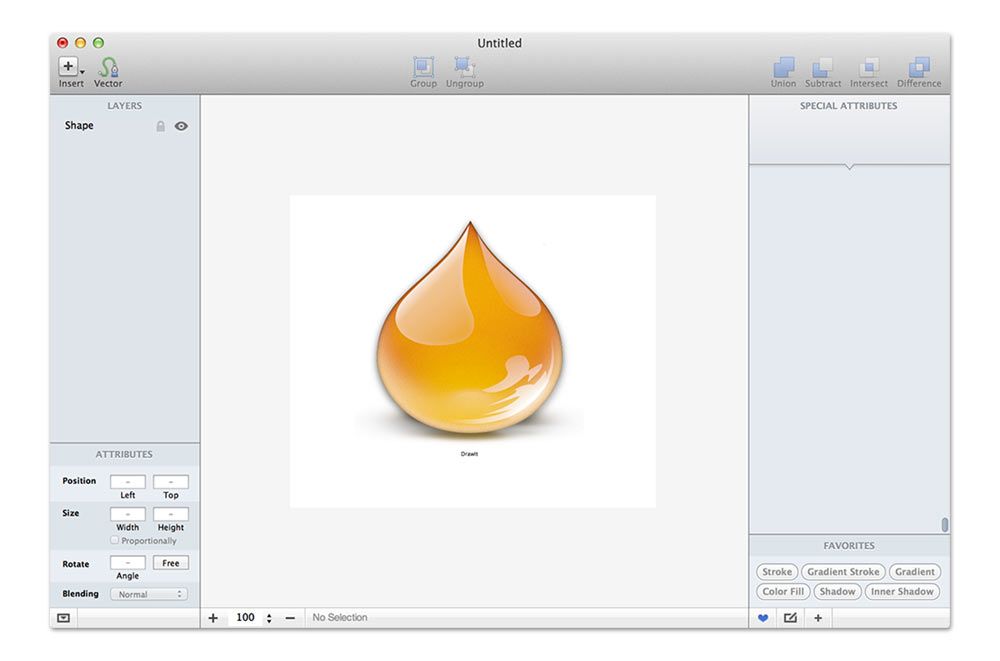
Task: Add the Color Fill favorite attribute
Action: coord(783,591)
